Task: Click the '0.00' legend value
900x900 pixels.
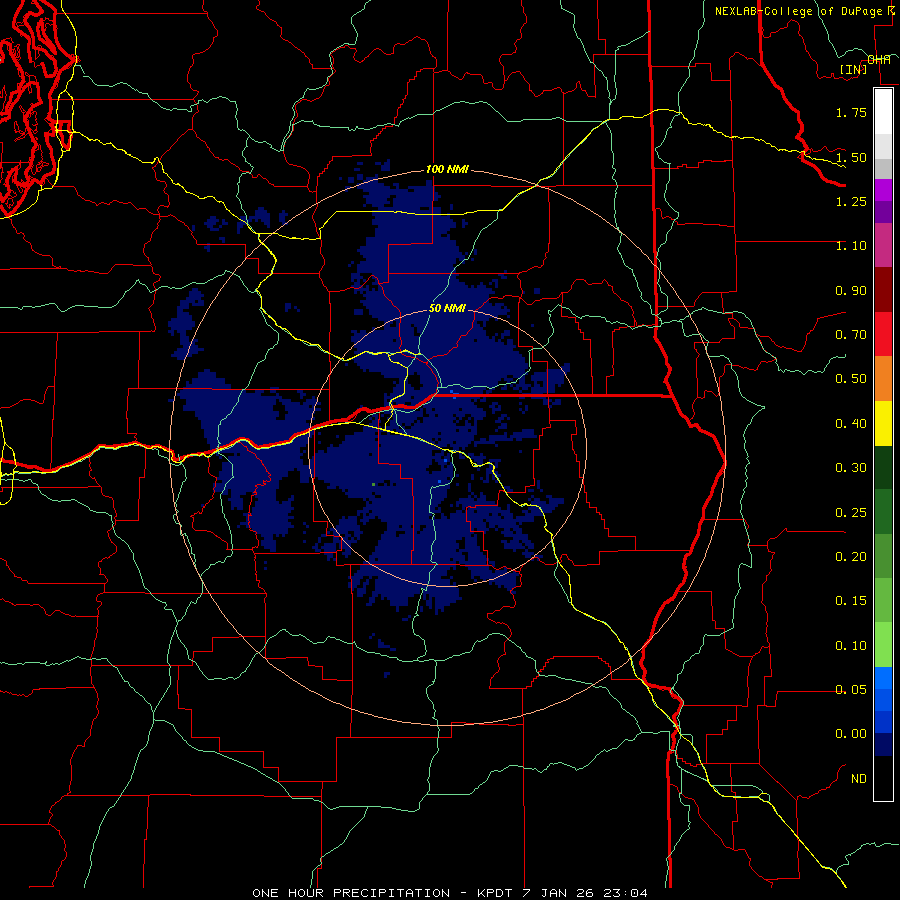Action: coord(851,734)
